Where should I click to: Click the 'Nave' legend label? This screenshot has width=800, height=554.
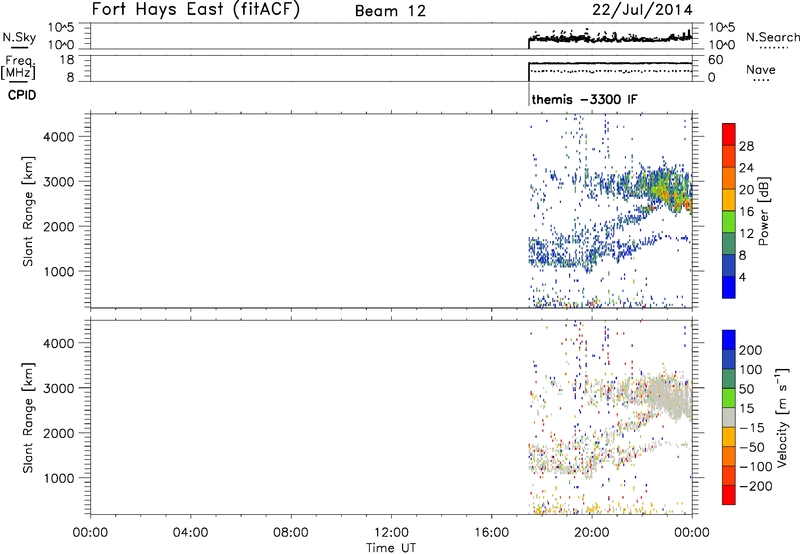tap(761, 70)
